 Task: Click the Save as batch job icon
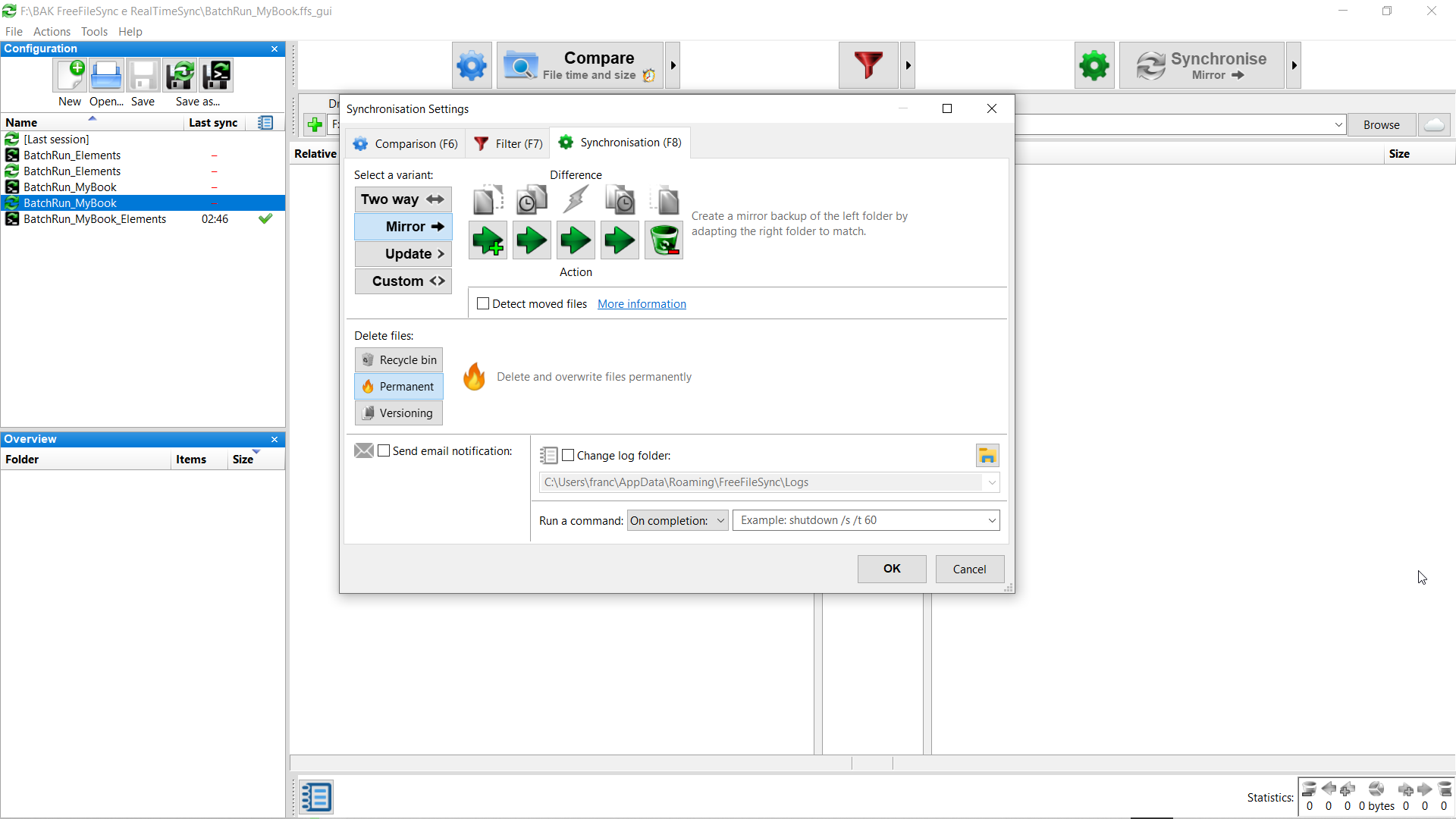(x=216, y=76)
